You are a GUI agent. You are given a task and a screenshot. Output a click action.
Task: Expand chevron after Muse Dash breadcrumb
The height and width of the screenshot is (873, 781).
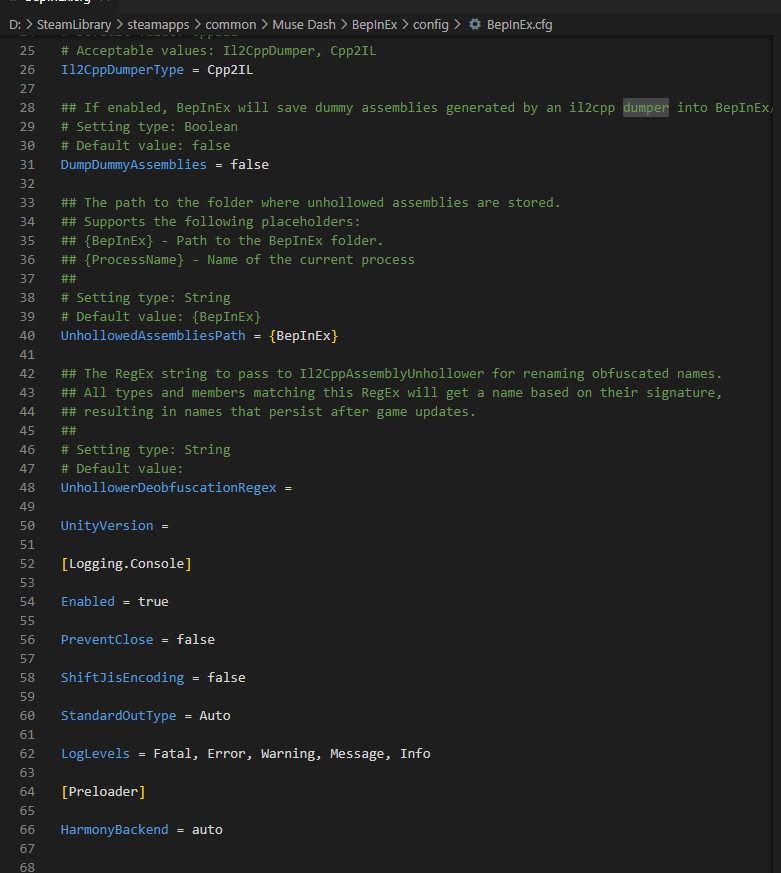tap(344, 24)
